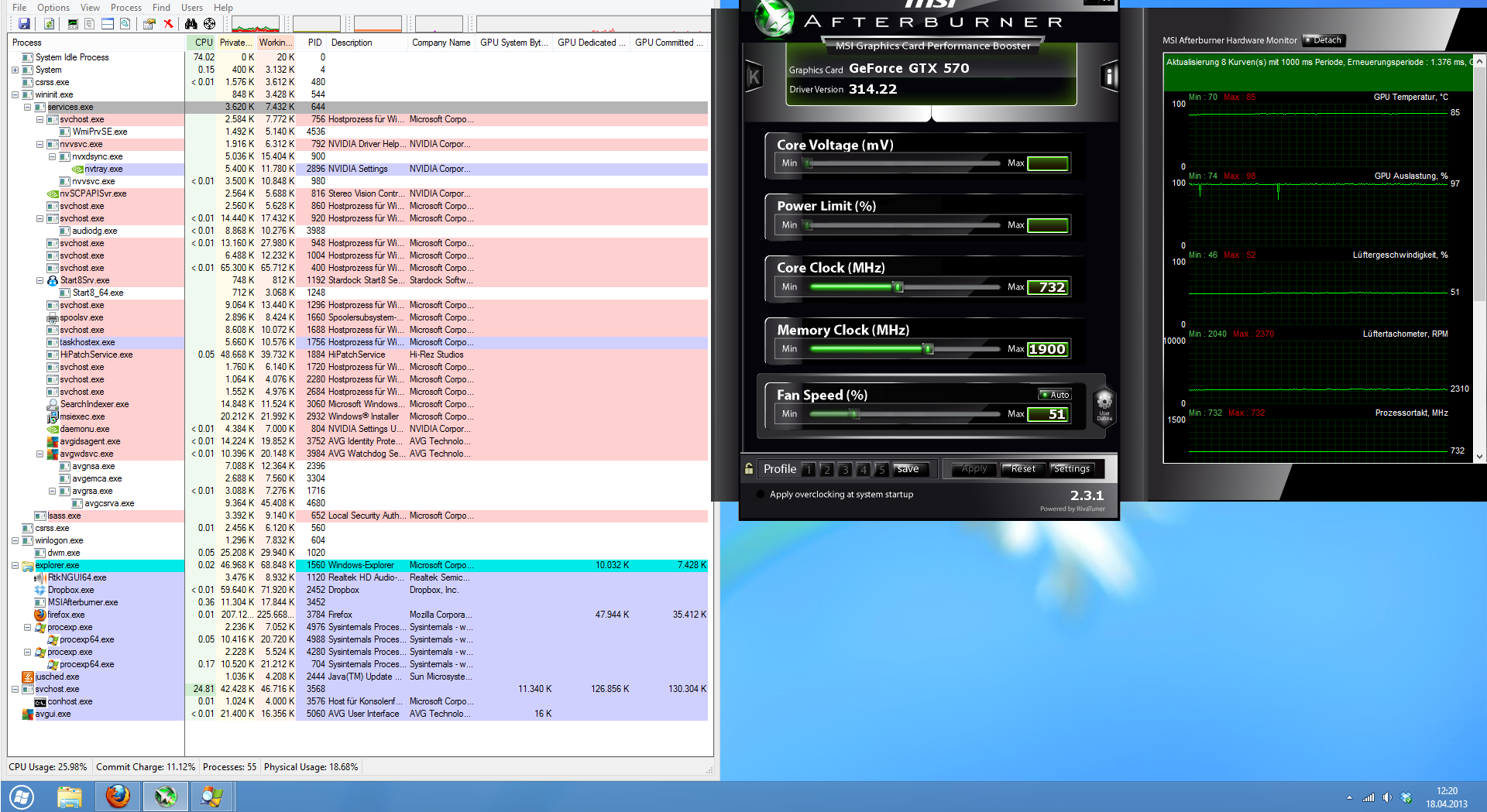Click the binoculars Find Handle icon

click(191, 24)
